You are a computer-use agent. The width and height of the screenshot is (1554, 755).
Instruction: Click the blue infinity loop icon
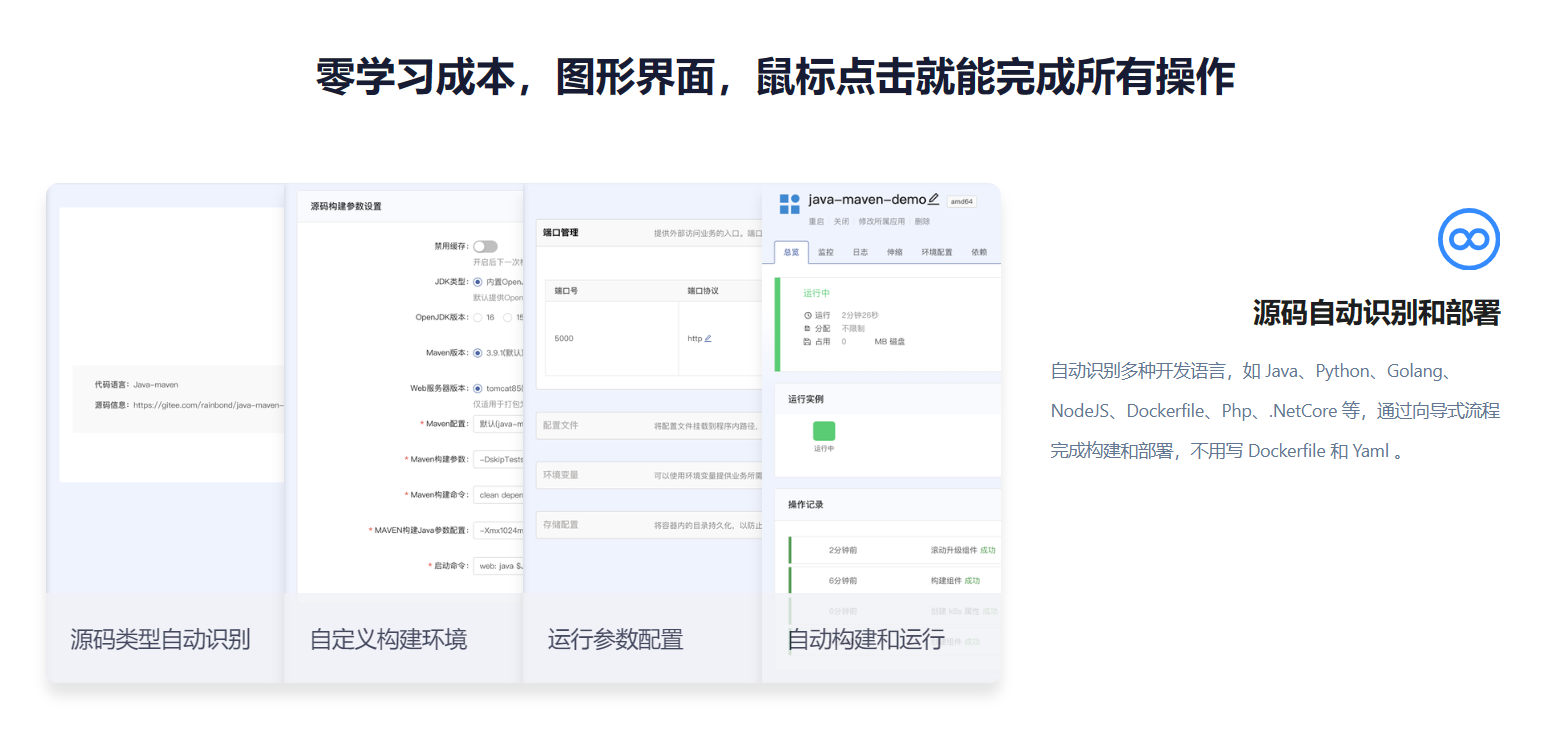(1468, 239)
